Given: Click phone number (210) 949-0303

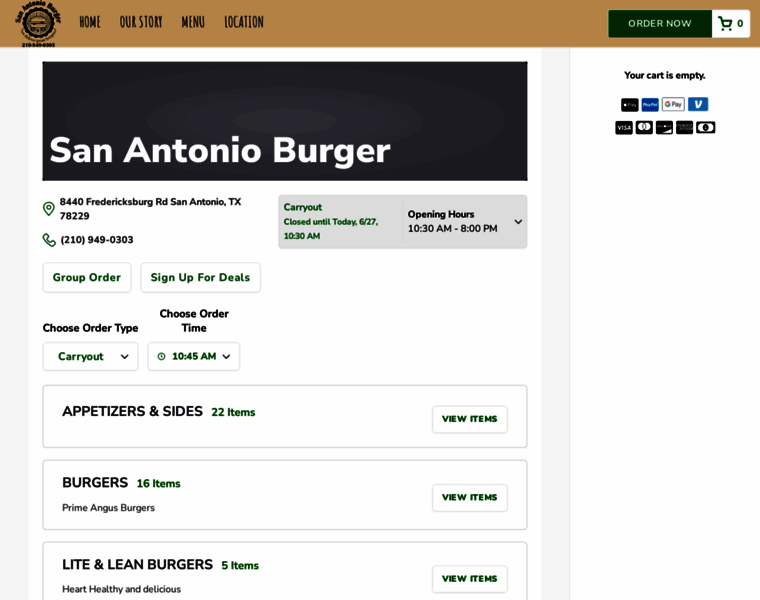Looking at the screenshot, I should [x=97, y=240].
